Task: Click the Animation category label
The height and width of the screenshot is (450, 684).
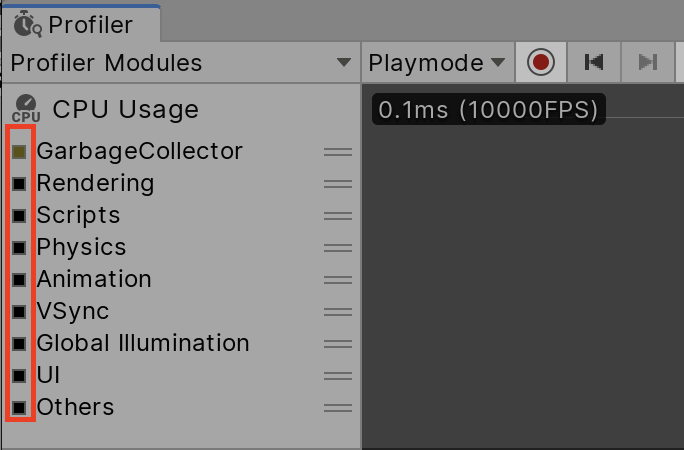Action: click(94, 279)
